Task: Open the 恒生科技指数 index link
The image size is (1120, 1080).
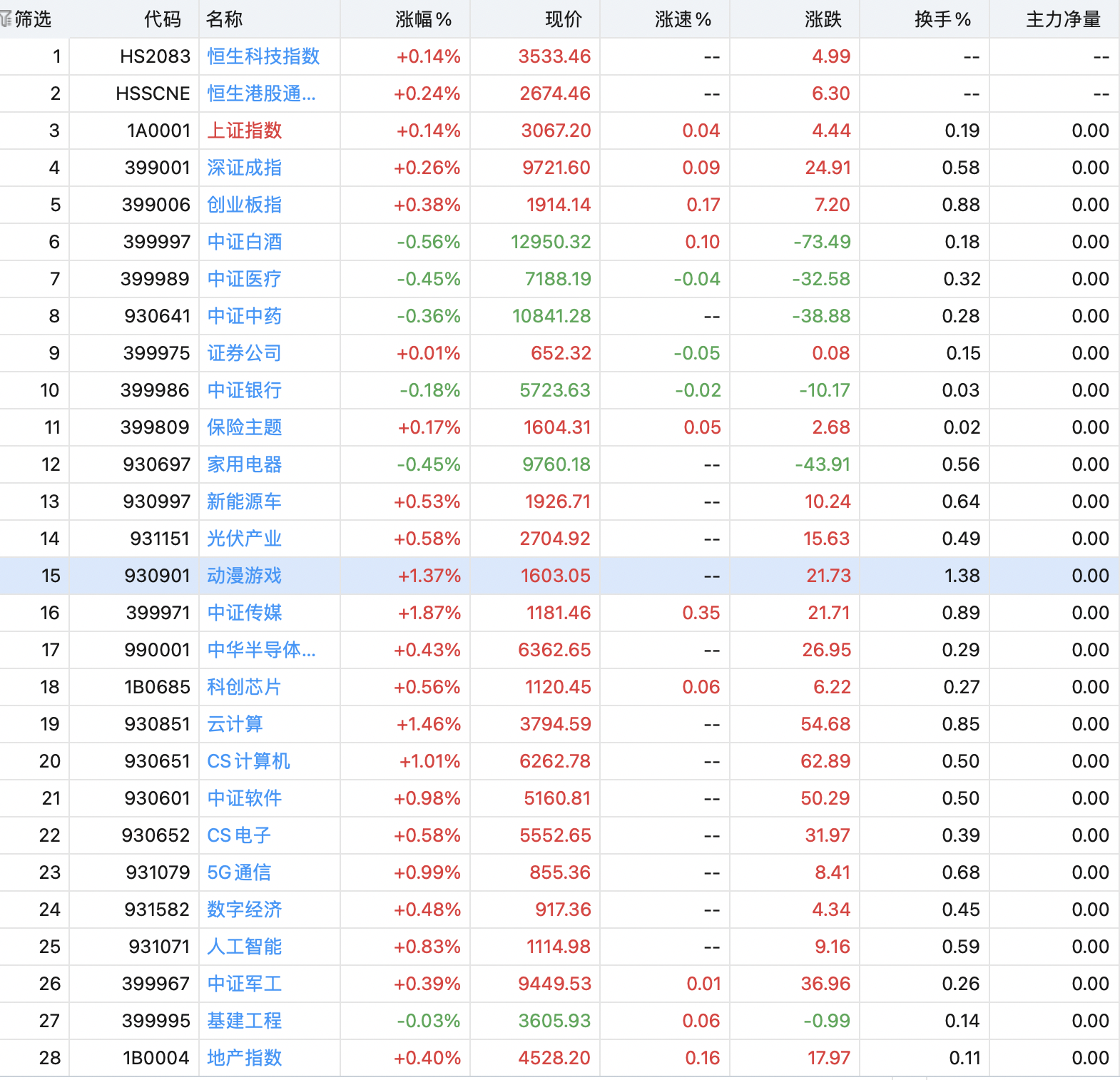Action: click(x=263, y=56)
